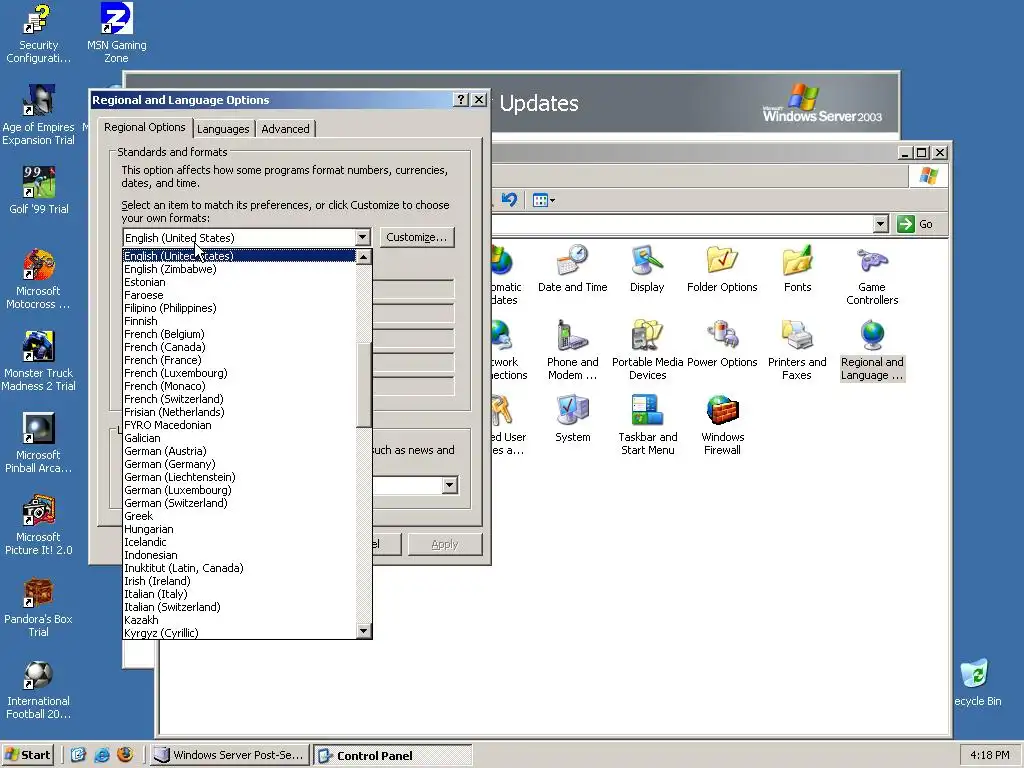Click the Control Panel taskbar button
Image resolution: width=1024 pixels, height=768 pixels.
[392, 755]
